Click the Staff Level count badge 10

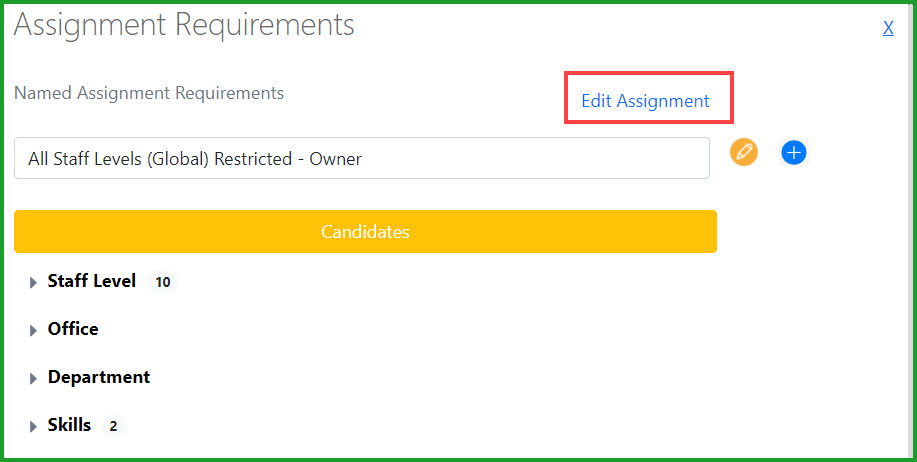tap(163, 282)
